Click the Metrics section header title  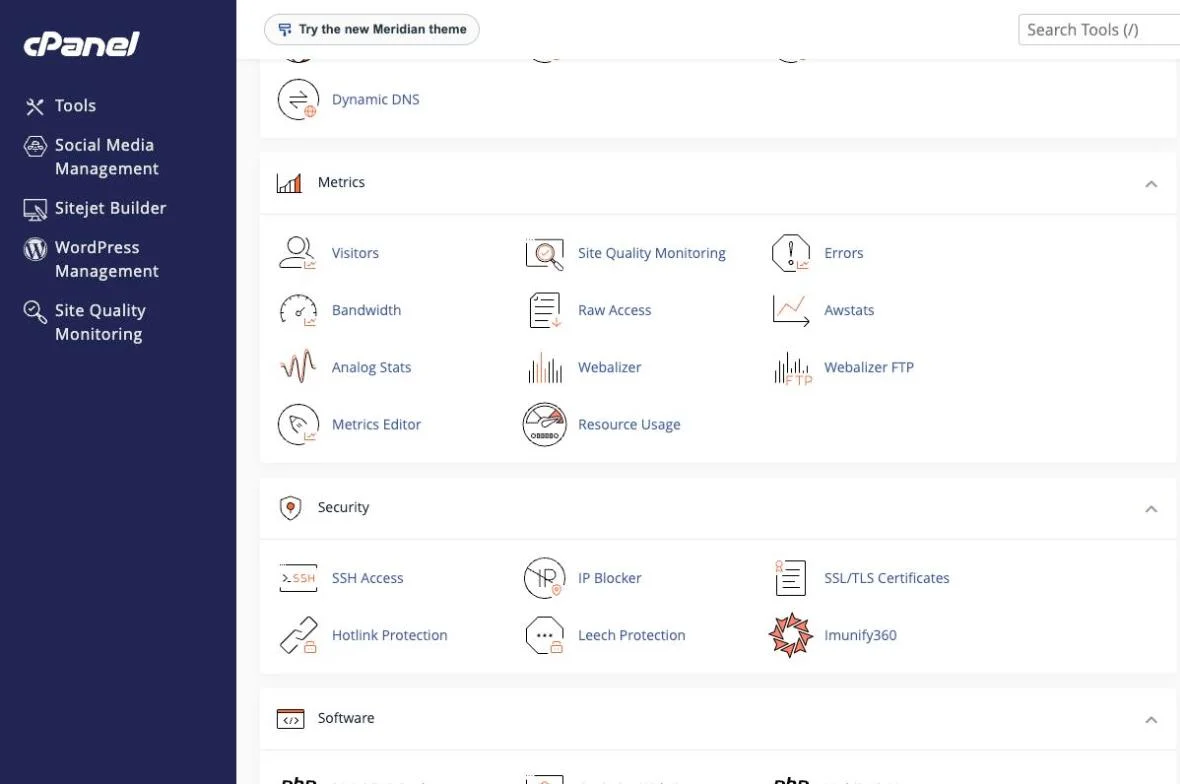pos(341,182)
